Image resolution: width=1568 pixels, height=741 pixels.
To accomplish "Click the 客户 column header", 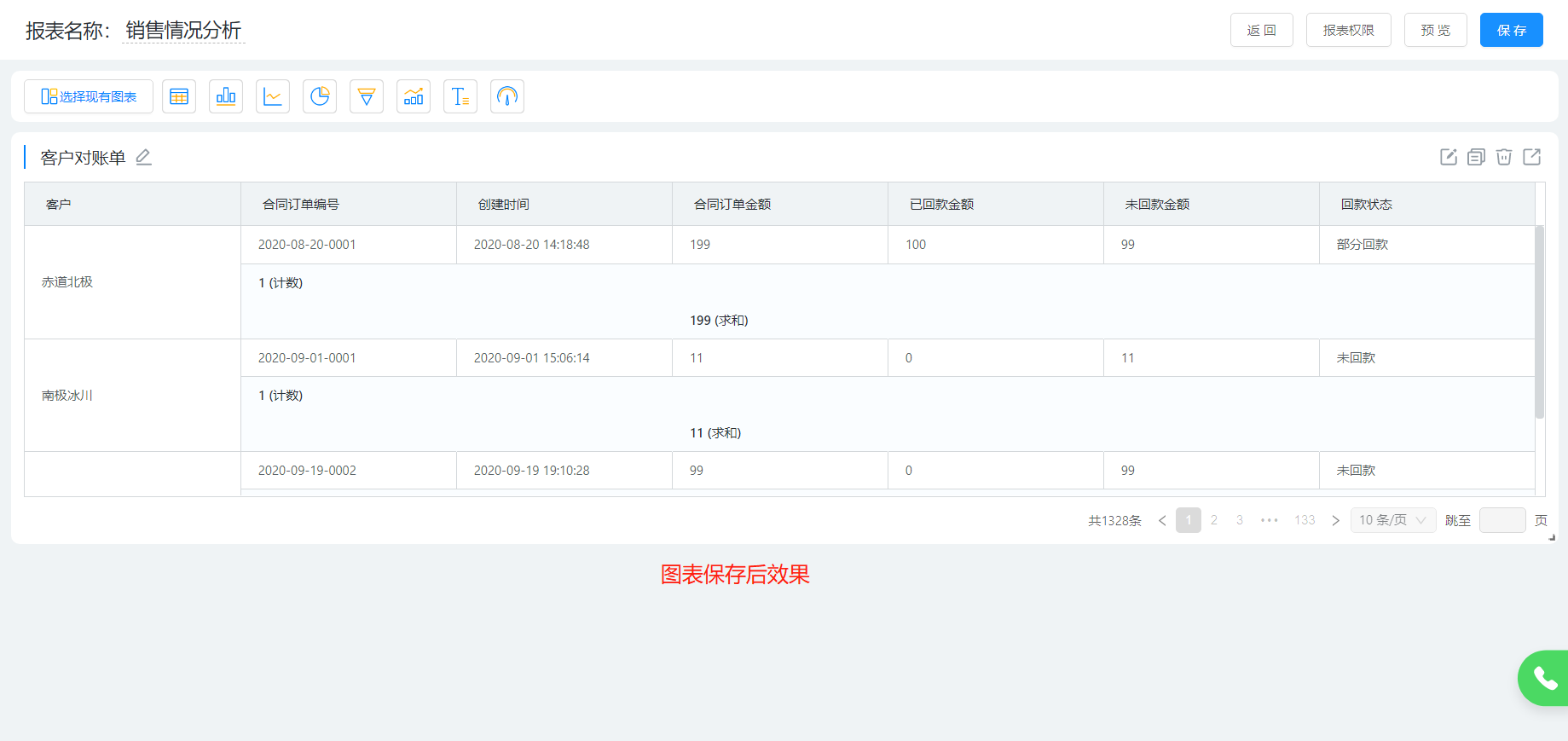I will (x=133, y=204).
